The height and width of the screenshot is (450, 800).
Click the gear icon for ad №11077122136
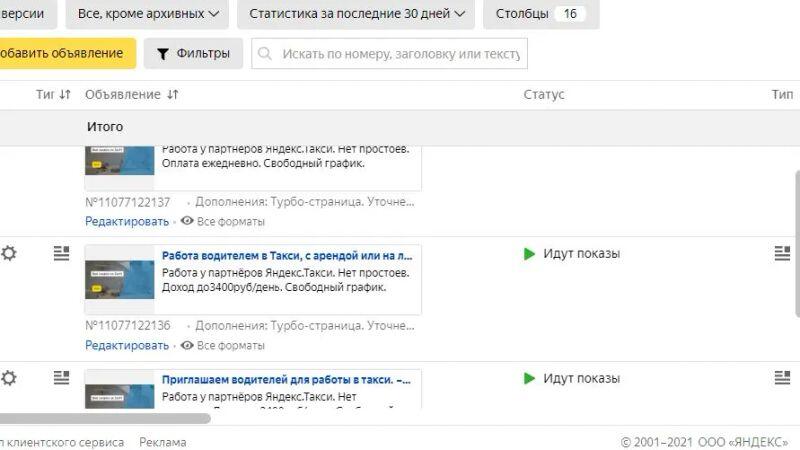(x=9, y=254)
